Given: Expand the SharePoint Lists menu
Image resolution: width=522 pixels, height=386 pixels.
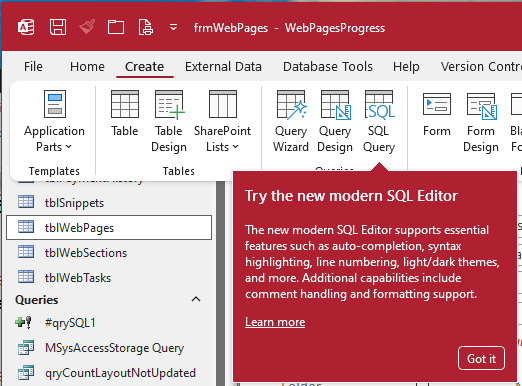Looking at the screenshot, I should (x=222, y=122).
